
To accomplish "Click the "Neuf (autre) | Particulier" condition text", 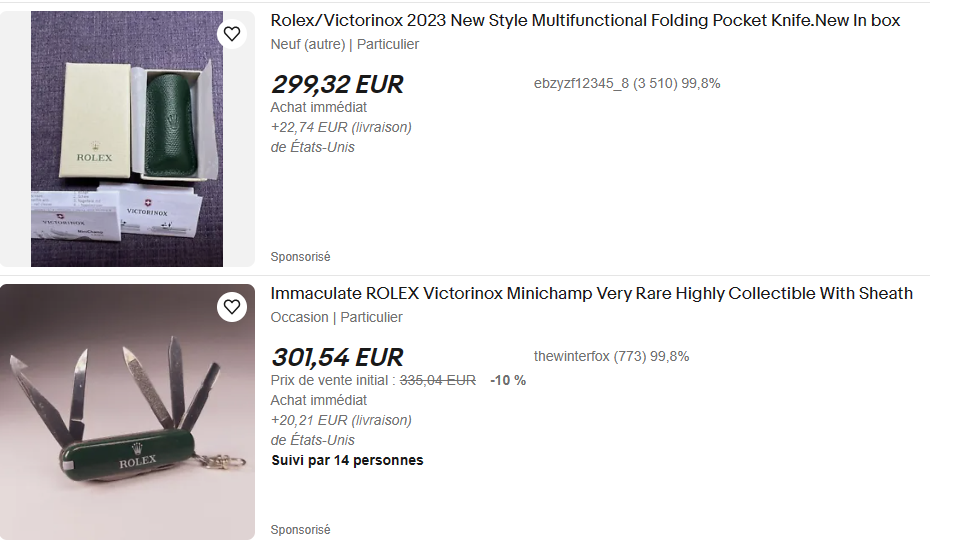I will point(345,45).
